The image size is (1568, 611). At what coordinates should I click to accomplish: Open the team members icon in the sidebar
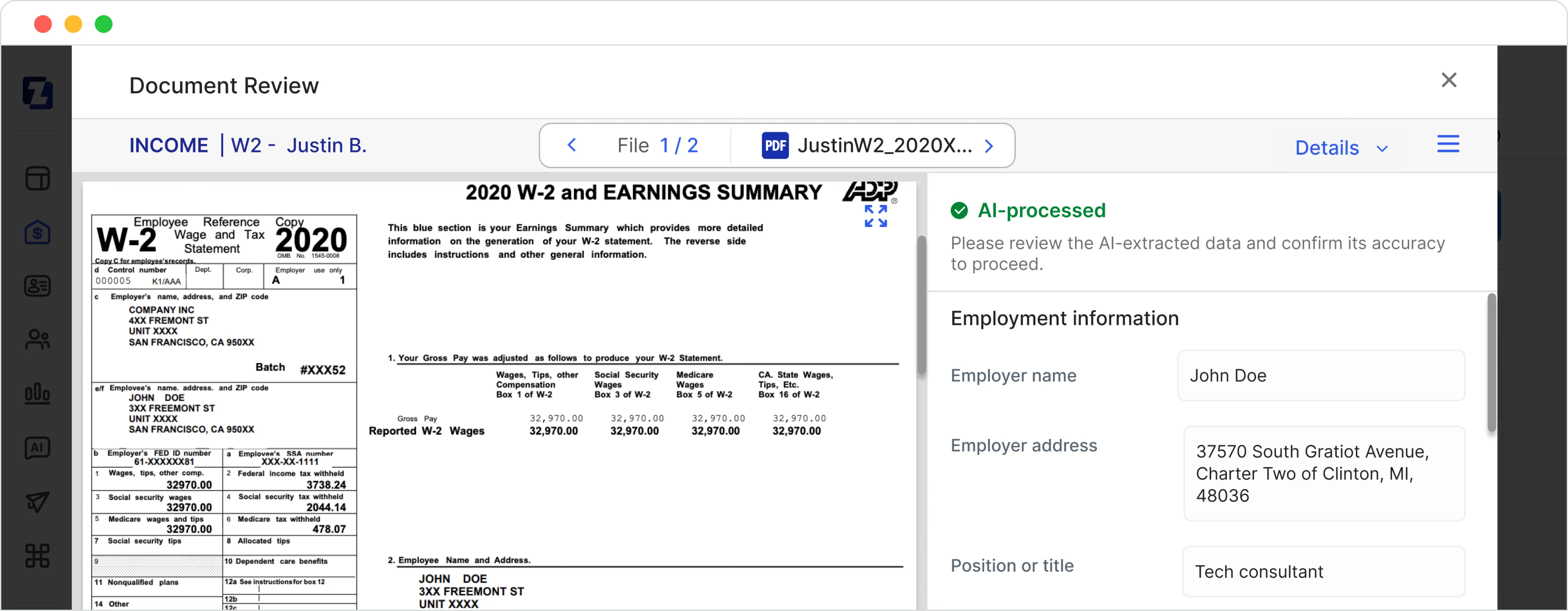tap(38, 339)
